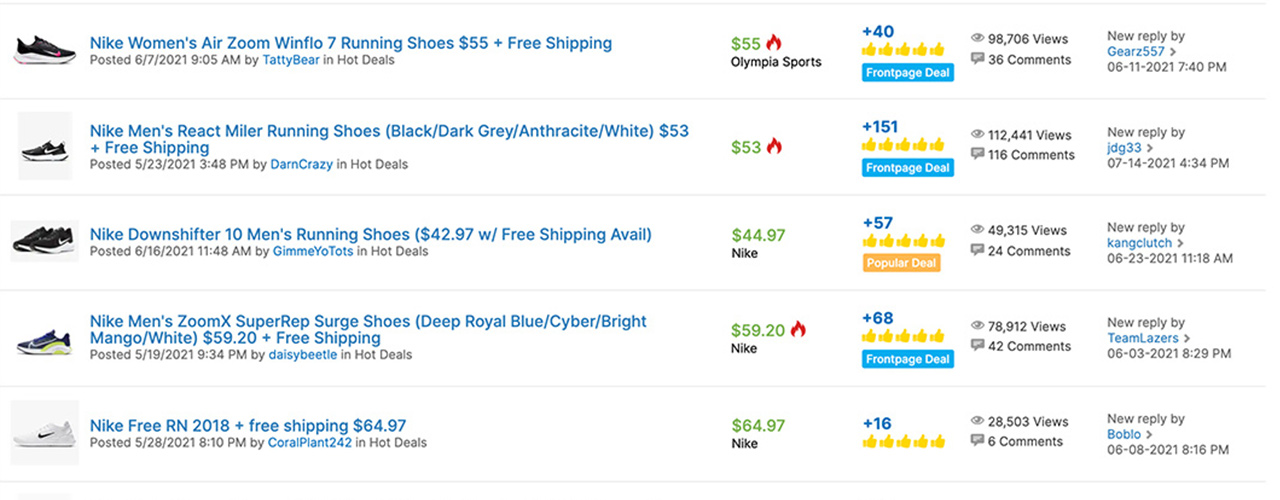
Task: Select Frontpage Deal badge on Winflo 7 deal
Action: [x=908, y=72]
